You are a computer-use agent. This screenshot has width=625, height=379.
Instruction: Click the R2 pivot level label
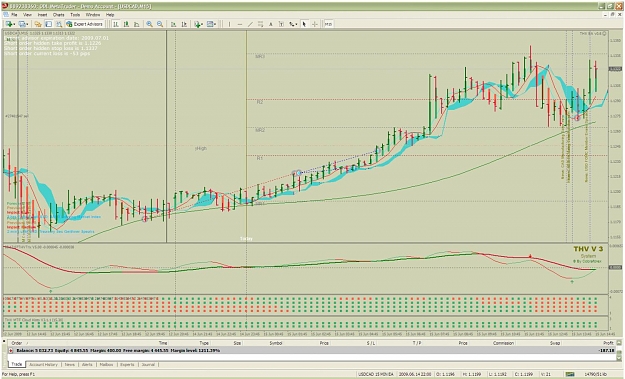point(260,102)
